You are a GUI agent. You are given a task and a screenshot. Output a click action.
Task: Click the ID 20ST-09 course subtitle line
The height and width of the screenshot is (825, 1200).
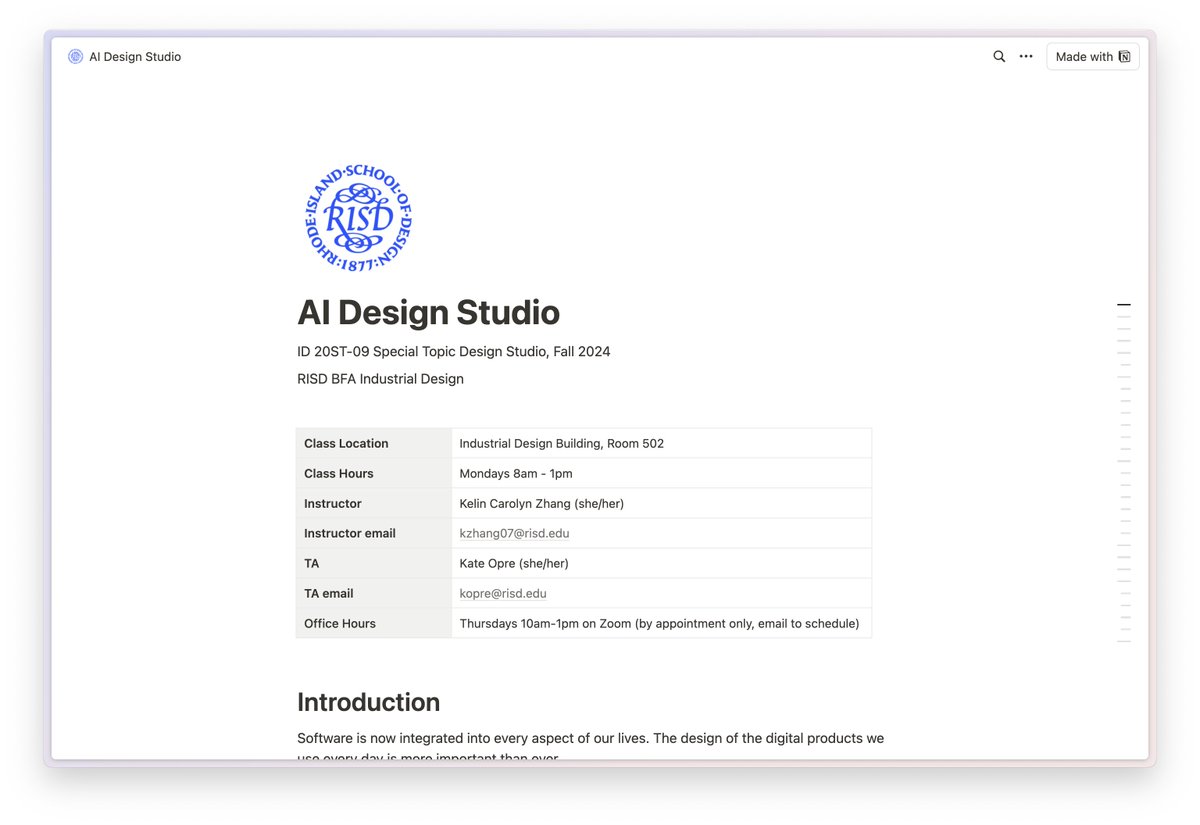pyautogui.click(x=453, y=351)
